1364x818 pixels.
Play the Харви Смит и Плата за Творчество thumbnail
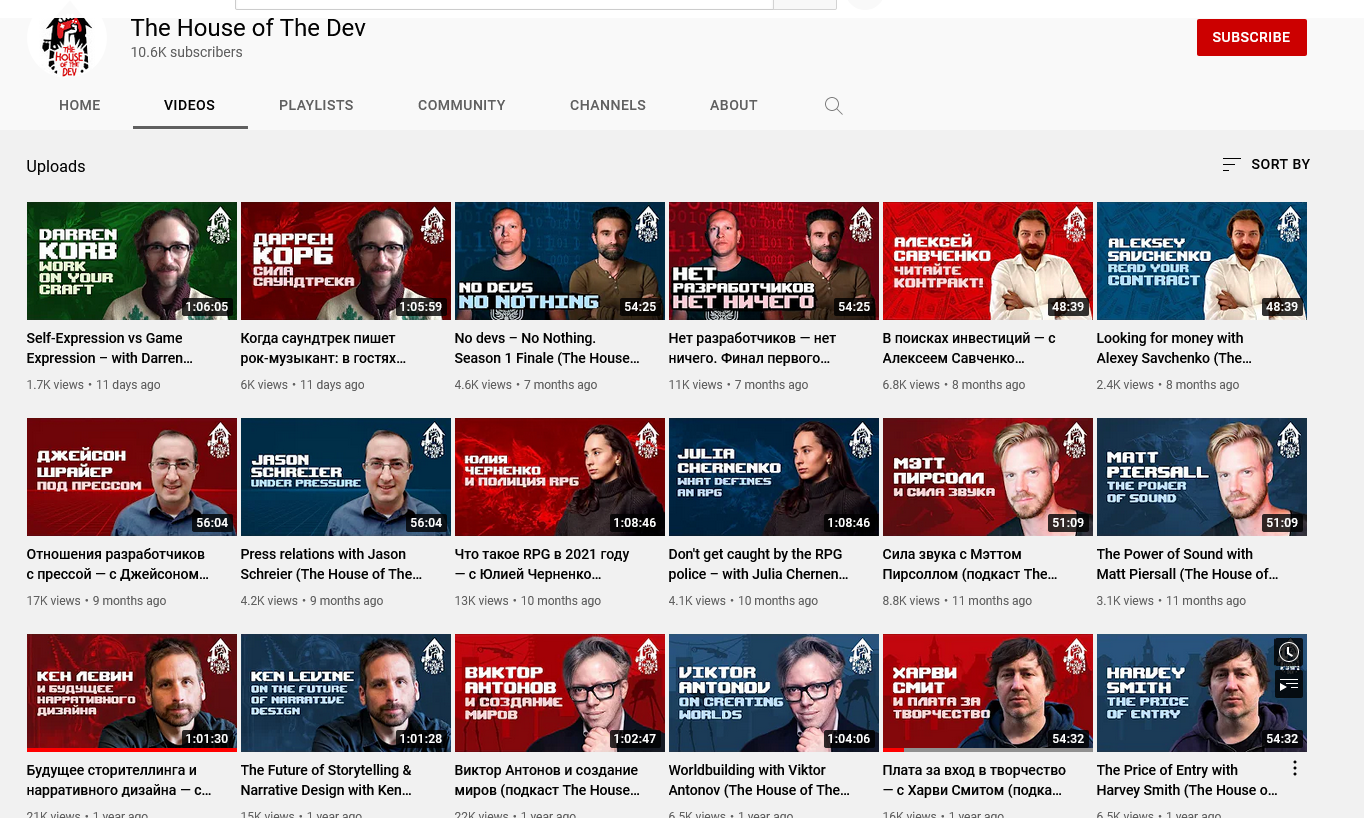pos(988,693)
